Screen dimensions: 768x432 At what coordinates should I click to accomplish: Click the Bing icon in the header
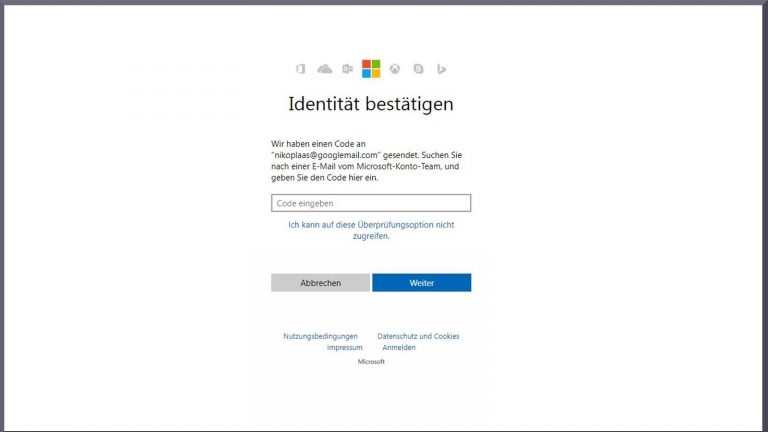pyautogui.click(x=441, y=69)
